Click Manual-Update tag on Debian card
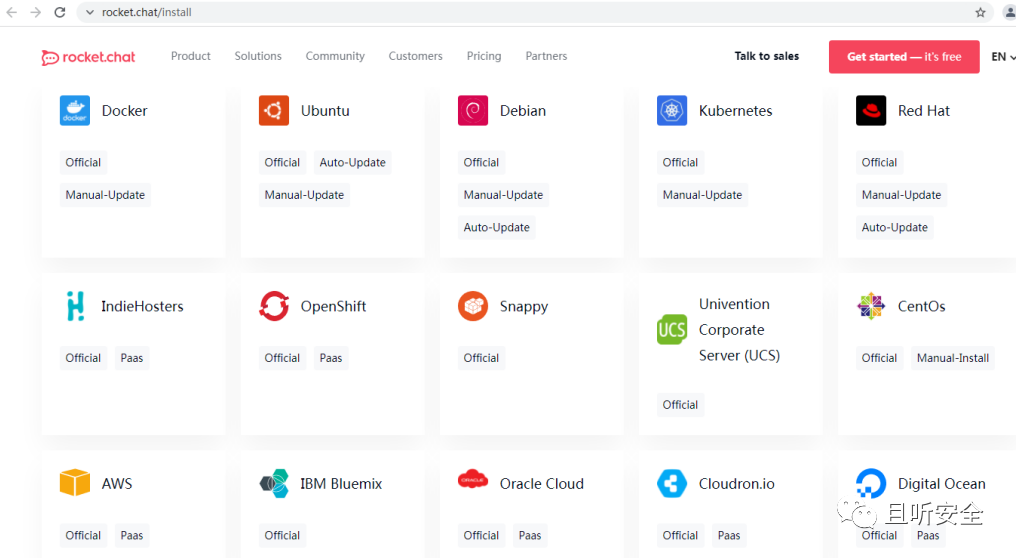The width and height of the screenshot is (1016, 558). pos(503,194)
